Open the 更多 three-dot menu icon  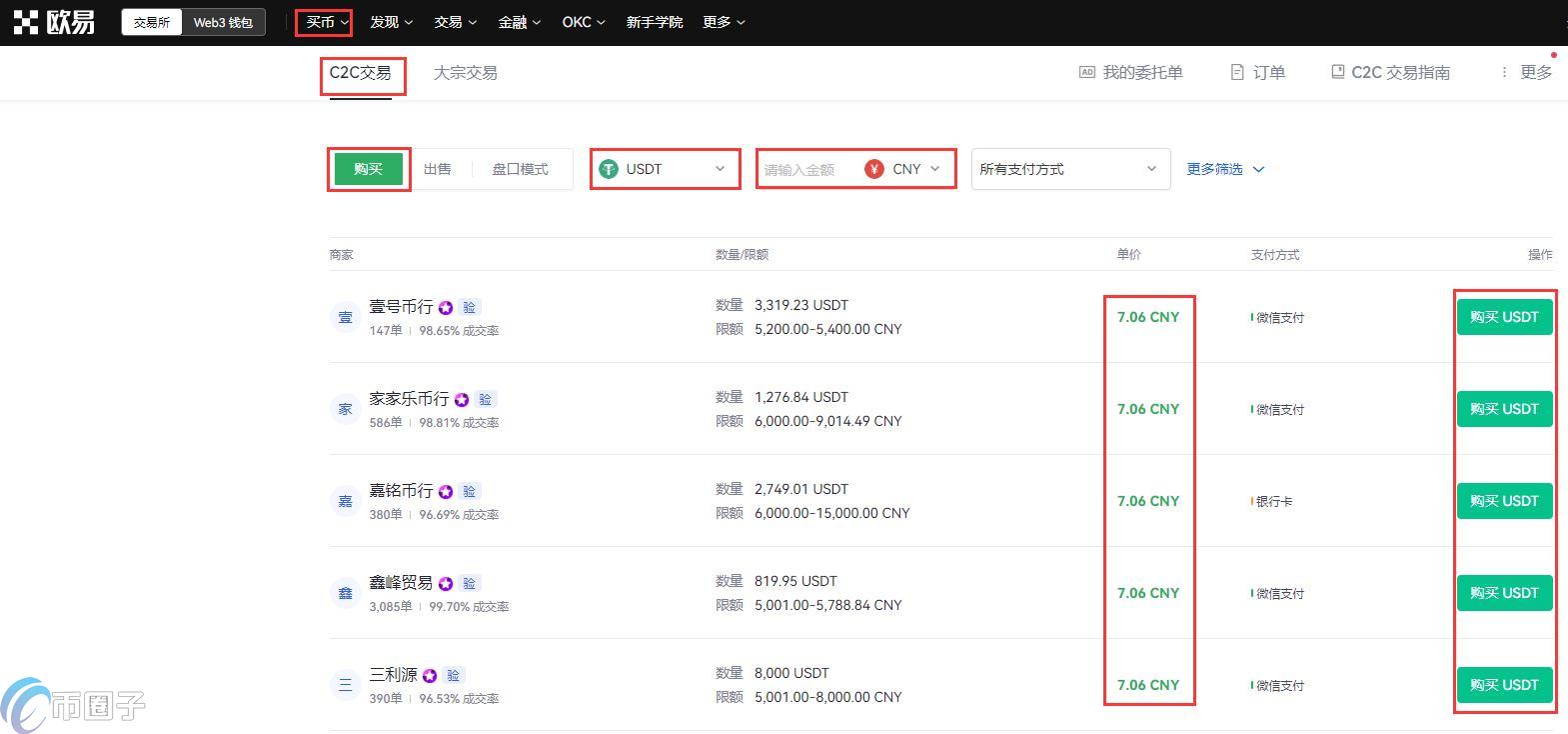point(1504,72)
